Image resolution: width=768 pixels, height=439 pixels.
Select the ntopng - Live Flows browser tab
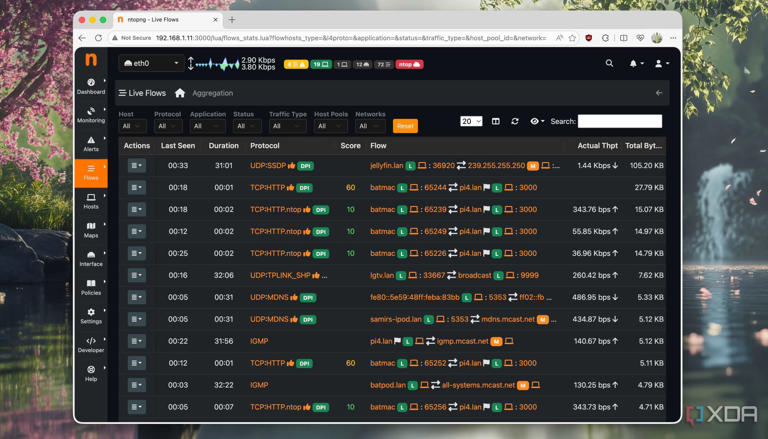(168, 20)
